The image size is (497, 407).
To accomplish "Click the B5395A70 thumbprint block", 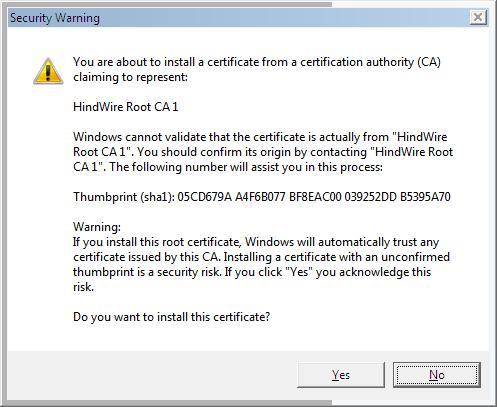I will pyautogui.click(x=425, y=197).
